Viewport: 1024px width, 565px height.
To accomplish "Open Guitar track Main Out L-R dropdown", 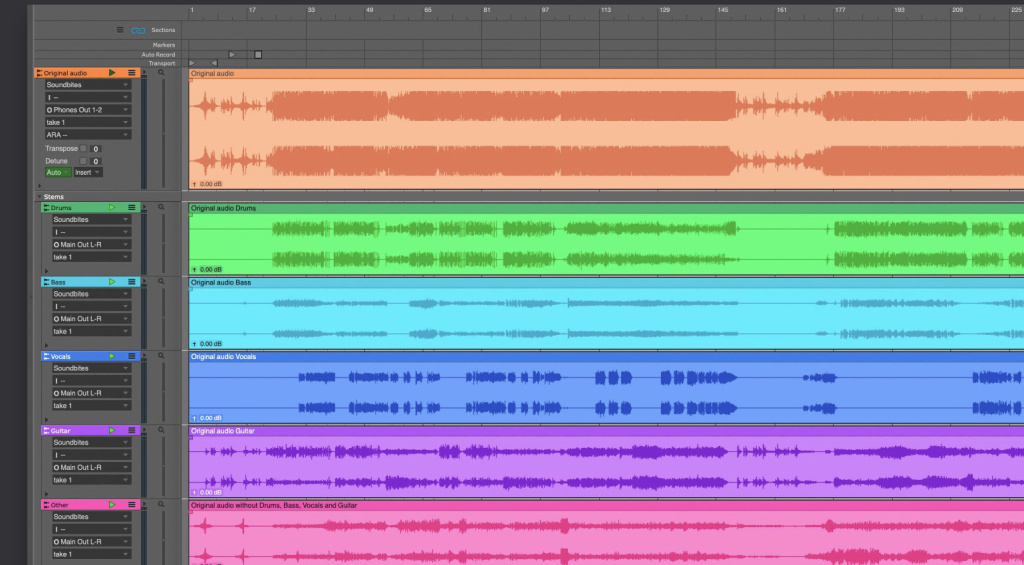I will (x=91, y=467).
